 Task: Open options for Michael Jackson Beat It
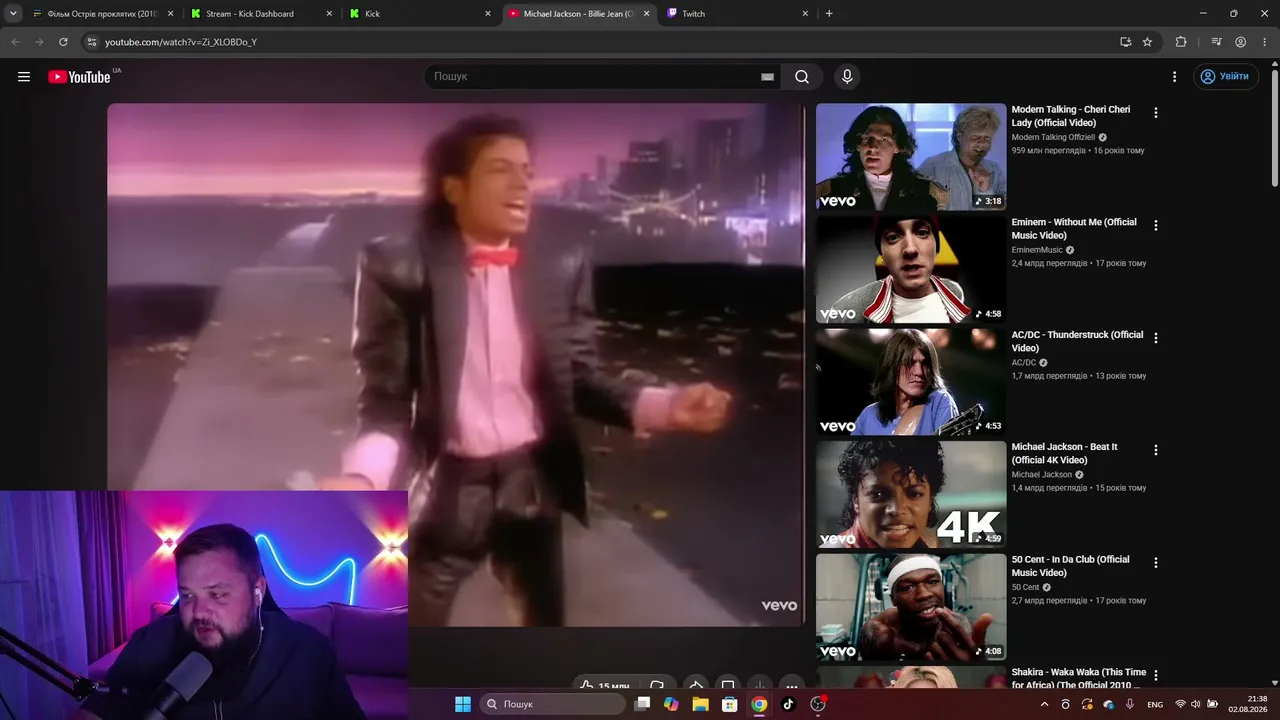tap(1156, 450)
